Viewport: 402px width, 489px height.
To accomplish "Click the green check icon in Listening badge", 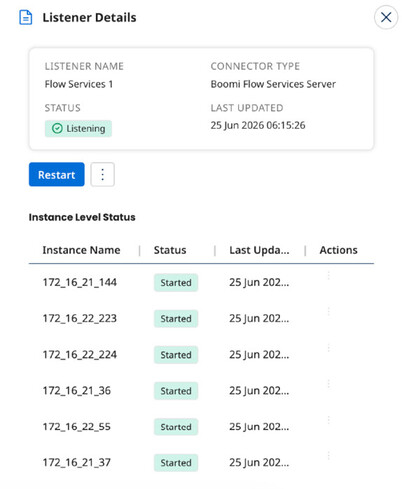I will (x=57, y=128).
